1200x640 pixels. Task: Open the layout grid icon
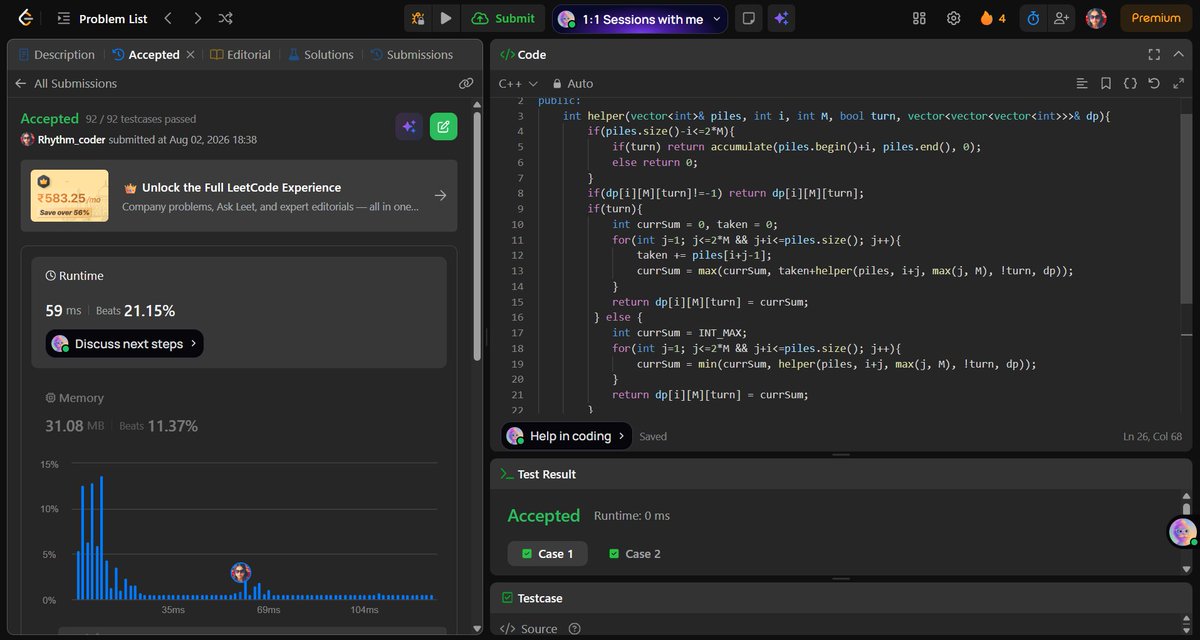[920, 18]
